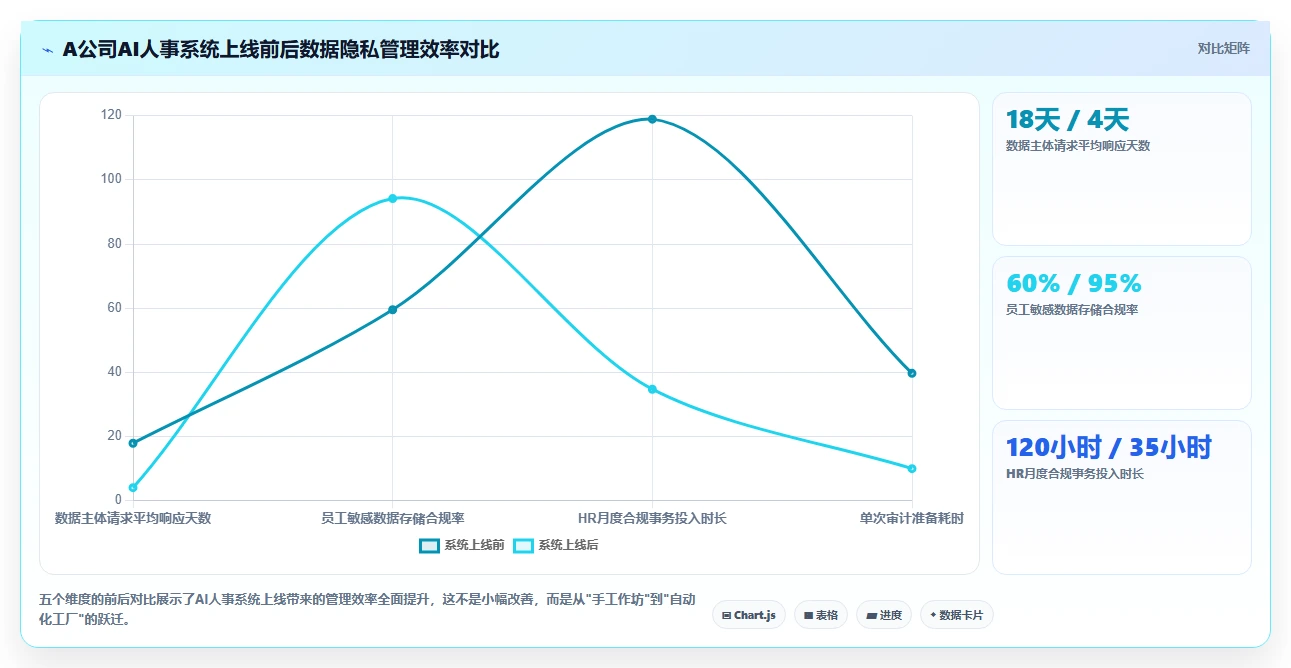
Task: Click the 系统上线后 point at 35
Action: [652, 389]
